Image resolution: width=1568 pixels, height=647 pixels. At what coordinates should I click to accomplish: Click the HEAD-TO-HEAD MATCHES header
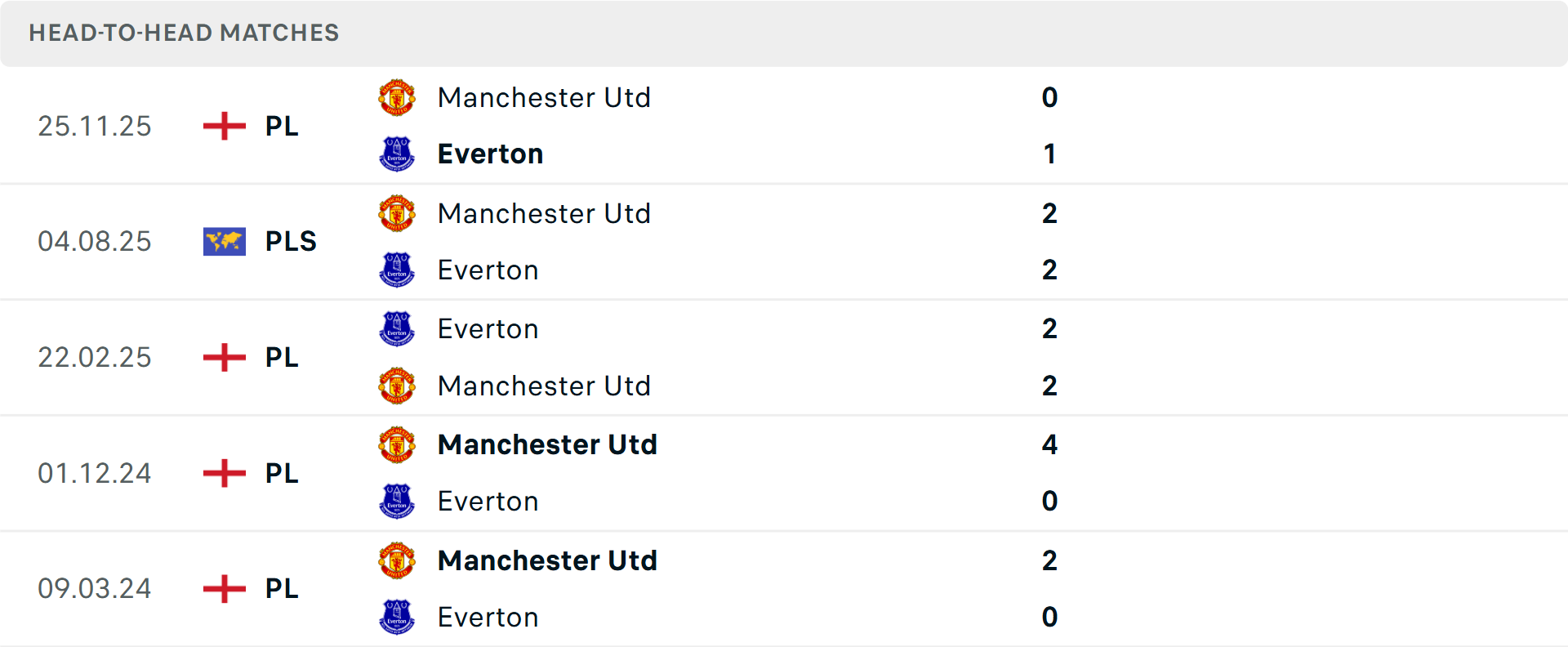tap(184, 33)
